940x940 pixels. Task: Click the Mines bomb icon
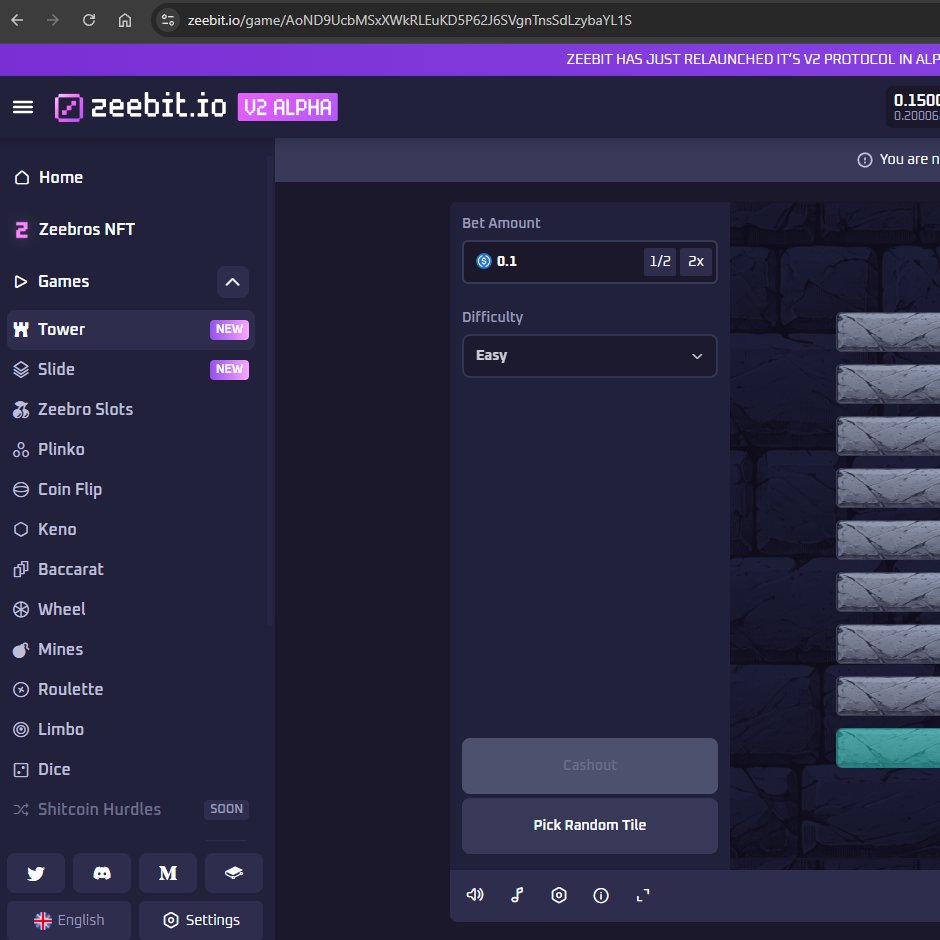click(x=21, y=650)
